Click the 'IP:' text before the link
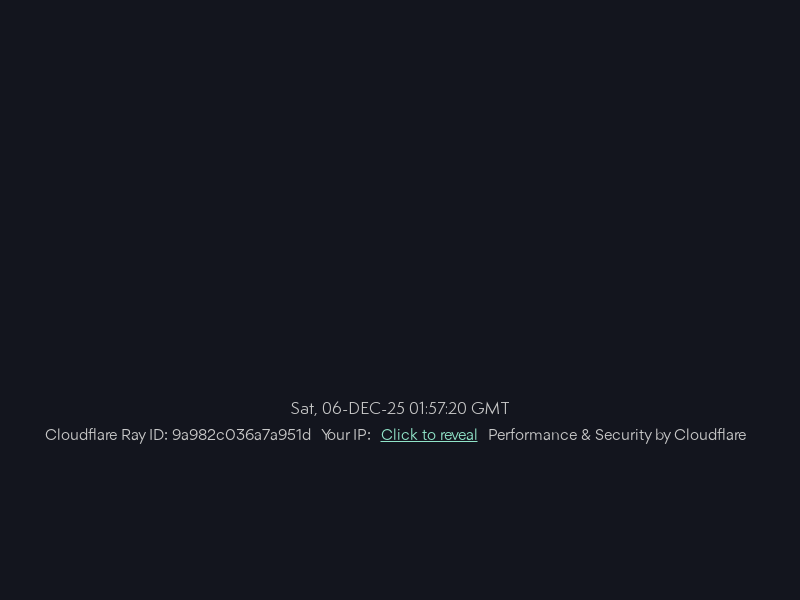This screenshot has width=800, height=600. point(362,435)
